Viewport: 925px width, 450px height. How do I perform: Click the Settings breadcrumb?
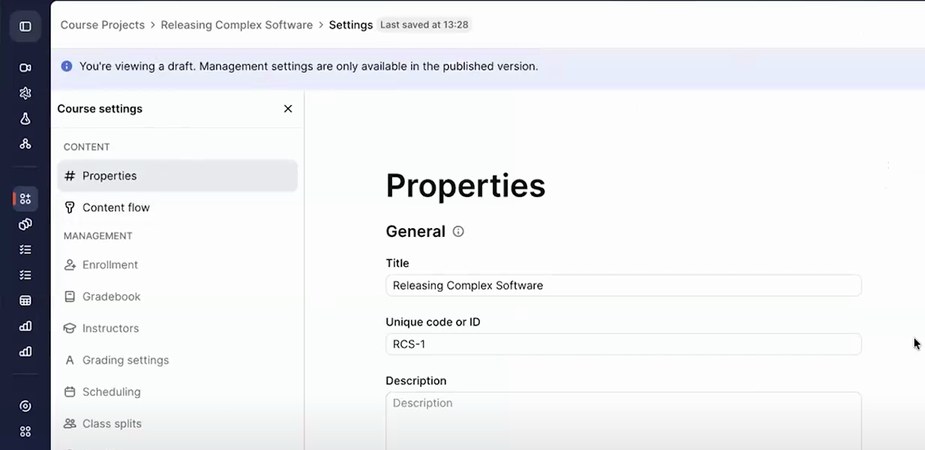(350, 25)
